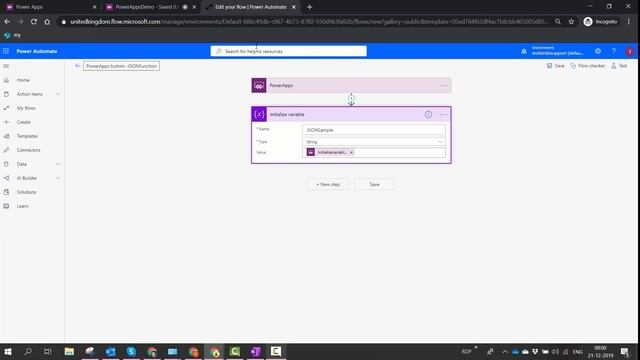This screenshot has height=360, width=640.
Task: Go to browser home page
Action: point(47,22)
